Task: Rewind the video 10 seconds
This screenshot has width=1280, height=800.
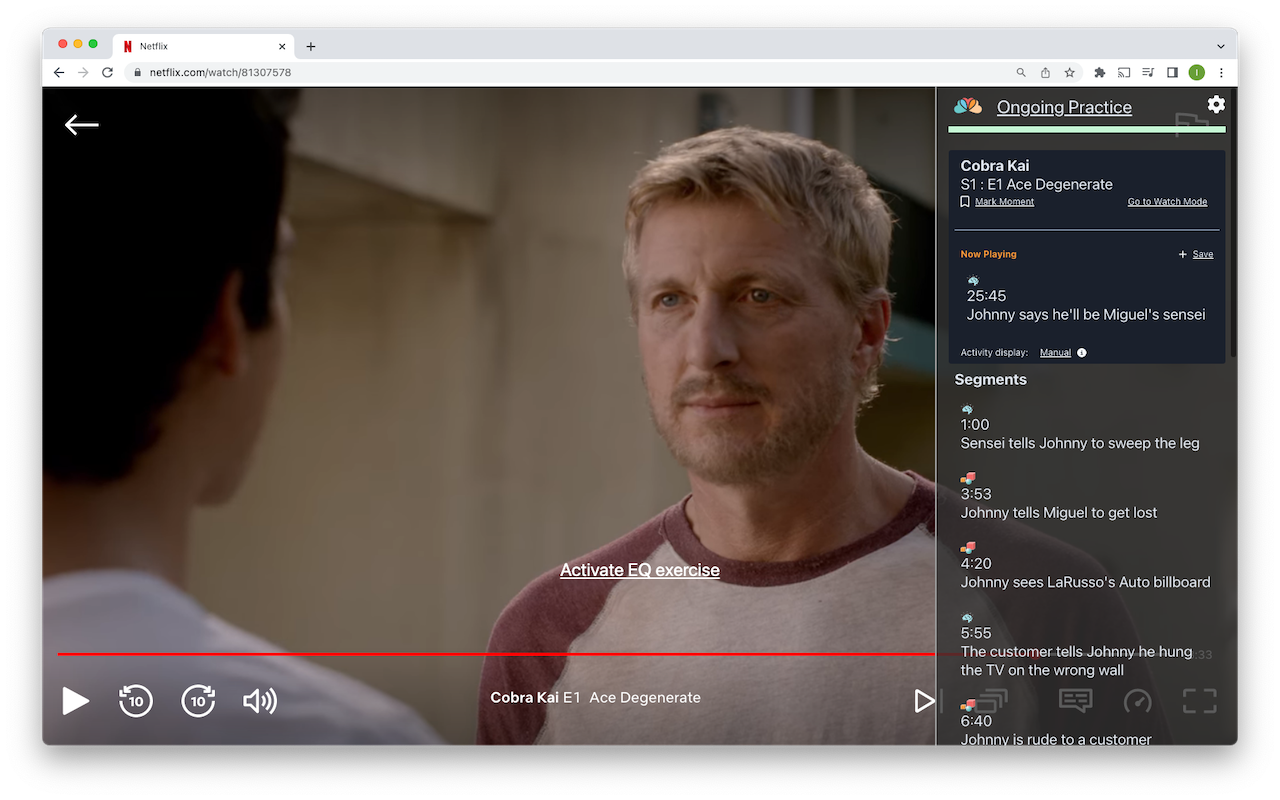Action: [x=135, y=701]
